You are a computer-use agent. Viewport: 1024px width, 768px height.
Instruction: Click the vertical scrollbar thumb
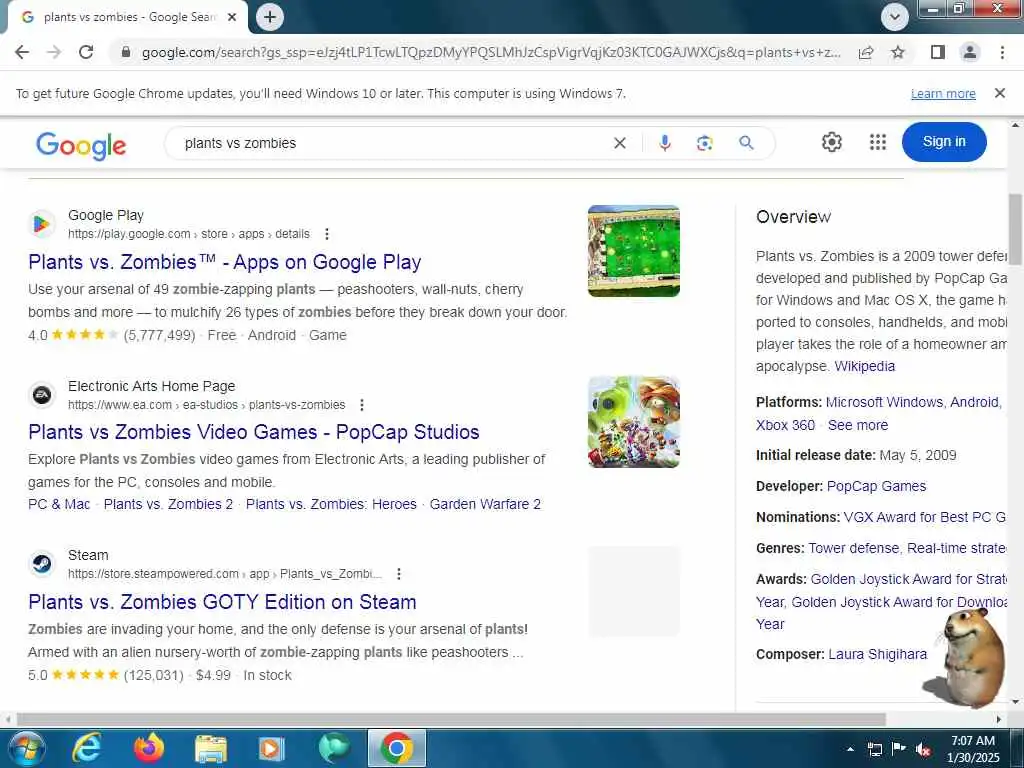point(1015,229)
